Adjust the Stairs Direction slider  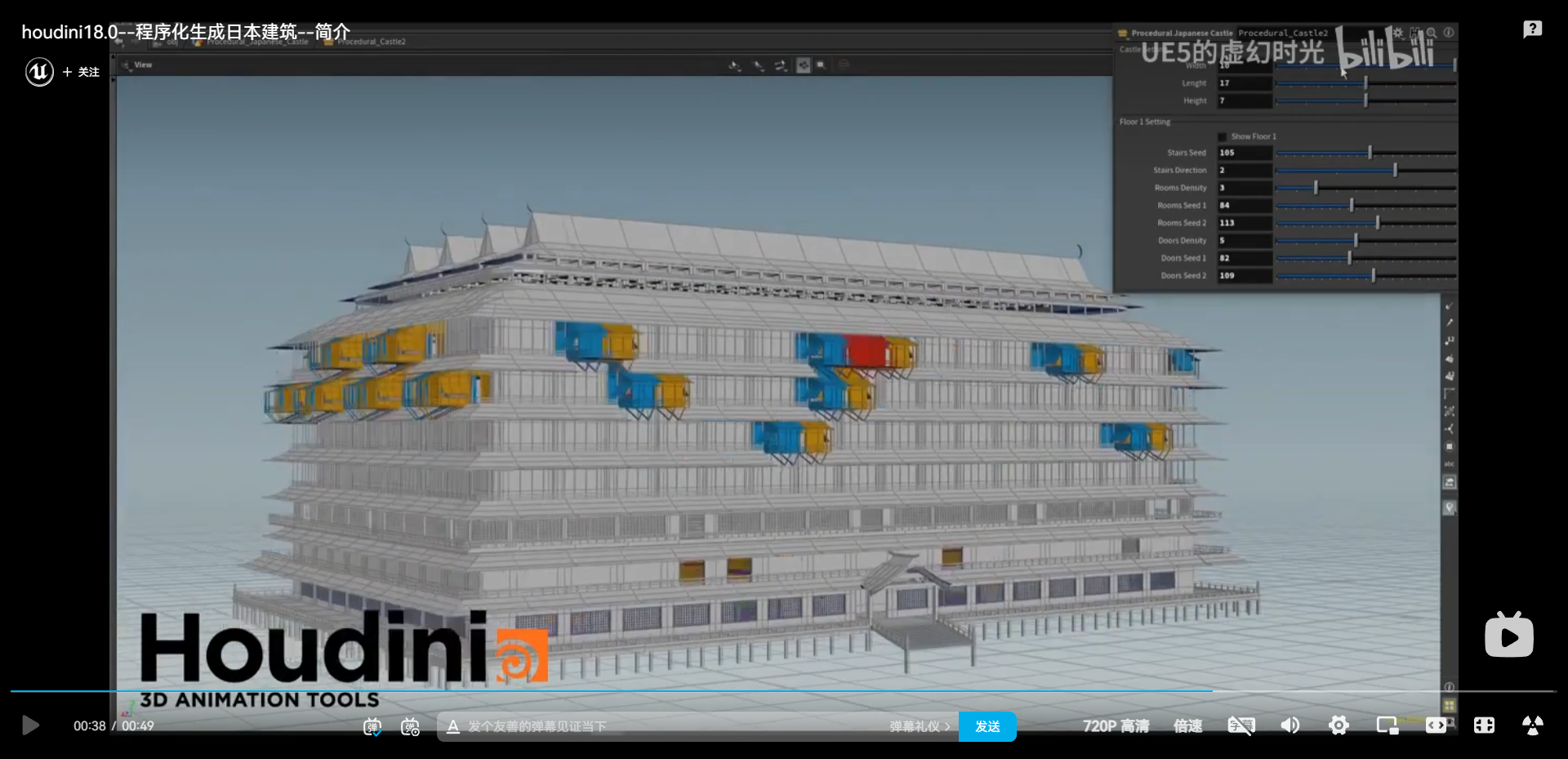coord(1365,170)
